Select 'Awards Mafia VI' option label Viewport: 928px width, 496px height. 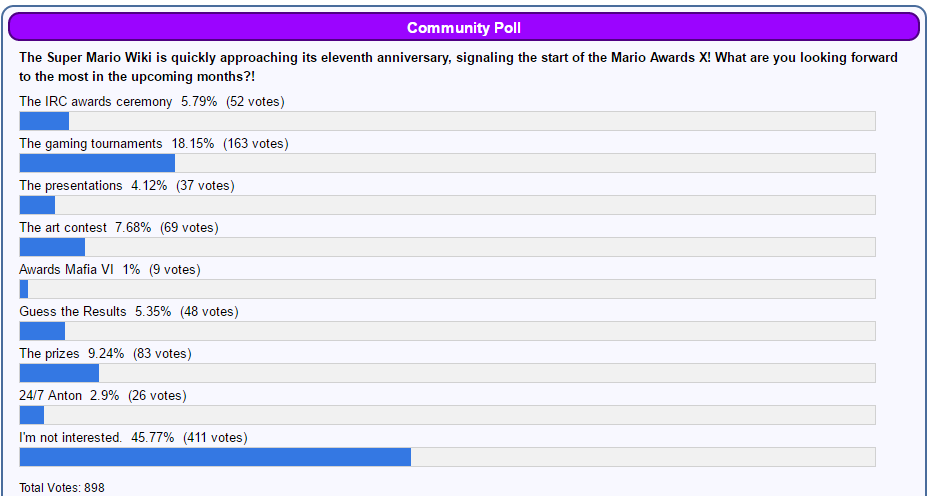66,270
